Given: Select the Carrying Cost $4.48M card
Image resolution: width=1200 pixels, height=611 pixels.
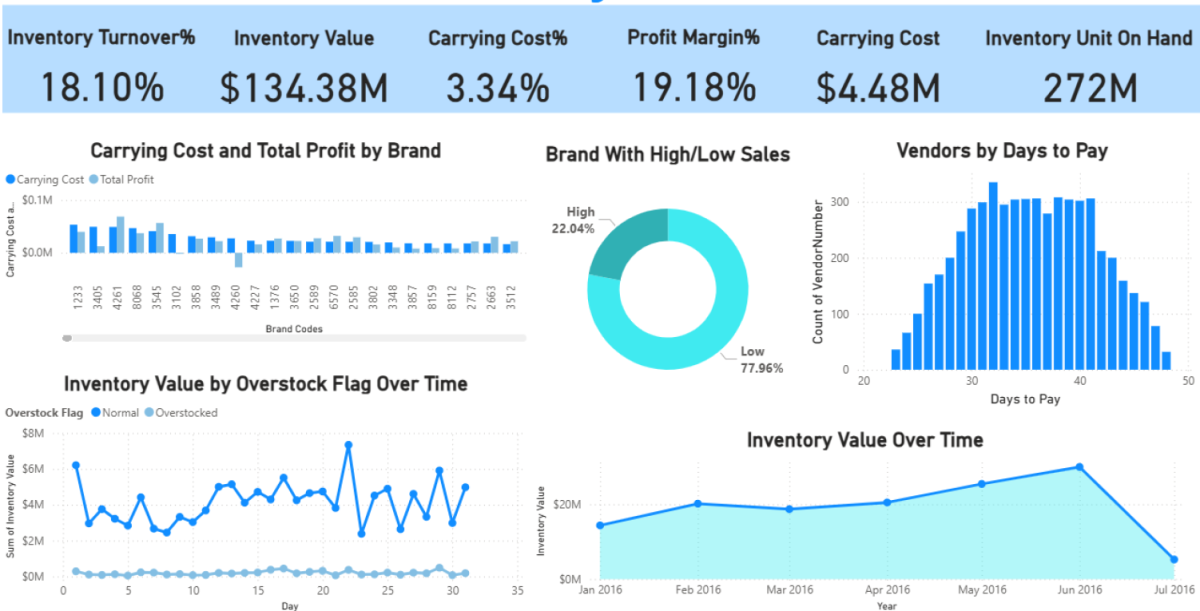Looking at the screenshot, I should [x=878, y=88].
